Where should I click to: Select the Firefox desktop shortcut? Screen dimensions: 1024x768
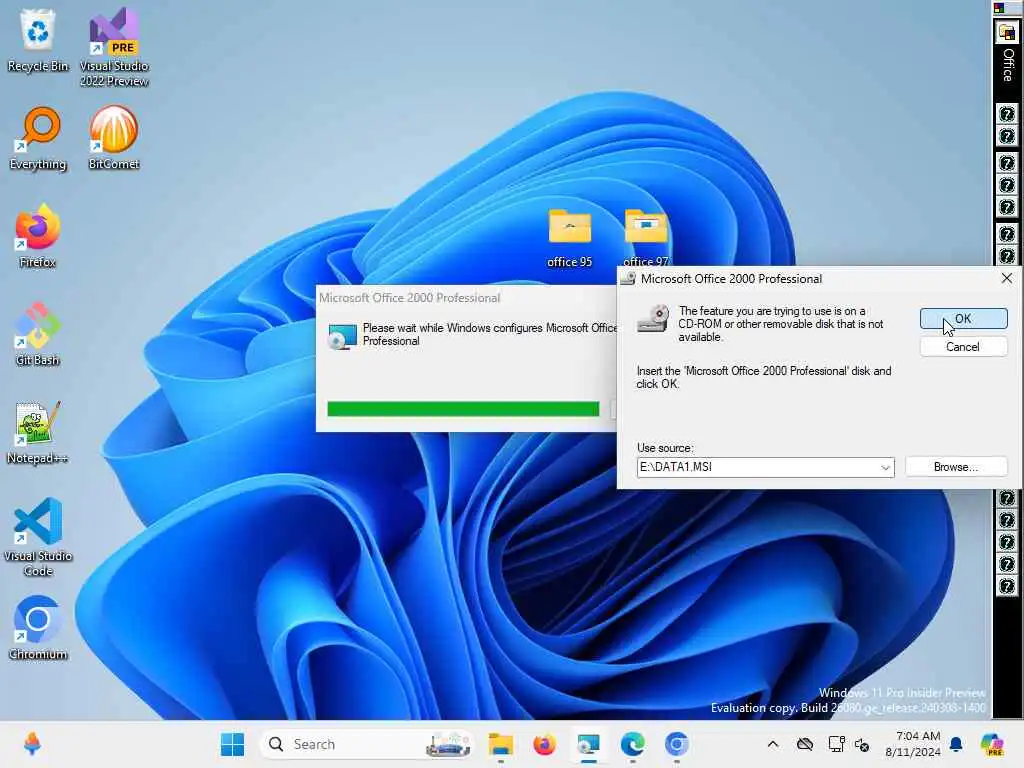click(38, 236)
